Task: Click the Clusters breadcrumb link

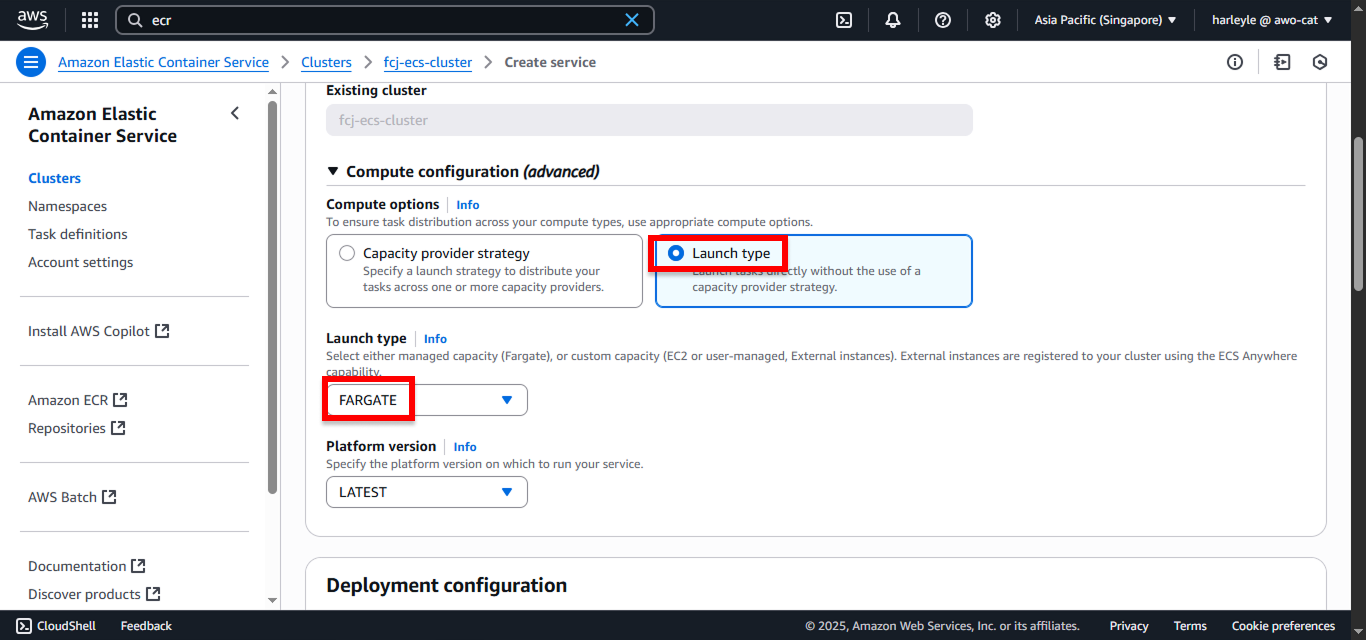Action: [326, 62]
